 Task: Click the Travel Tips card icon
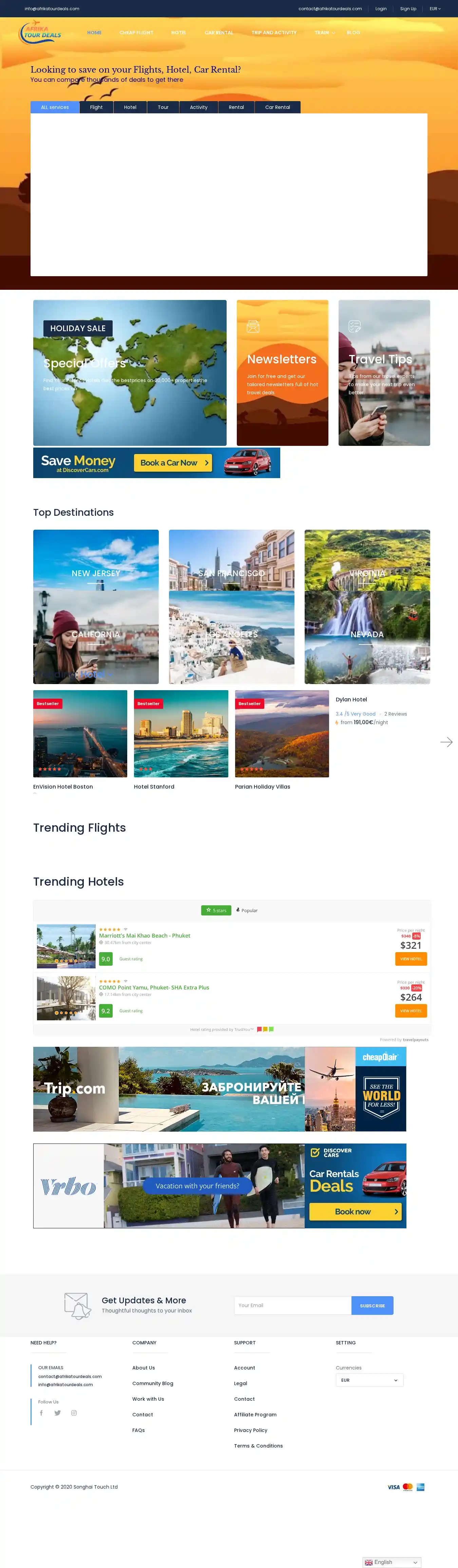[x=355, y=326]
